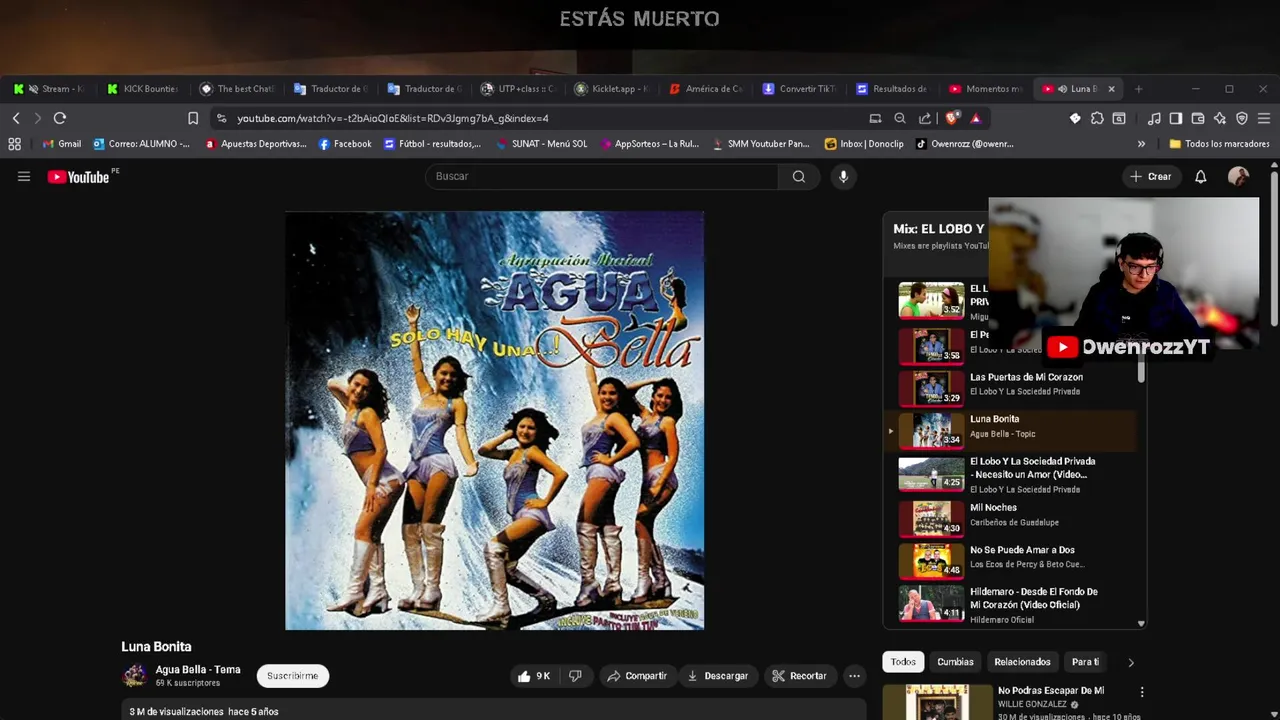Open No Podras Escapar De Mi video

[1051, 691]
